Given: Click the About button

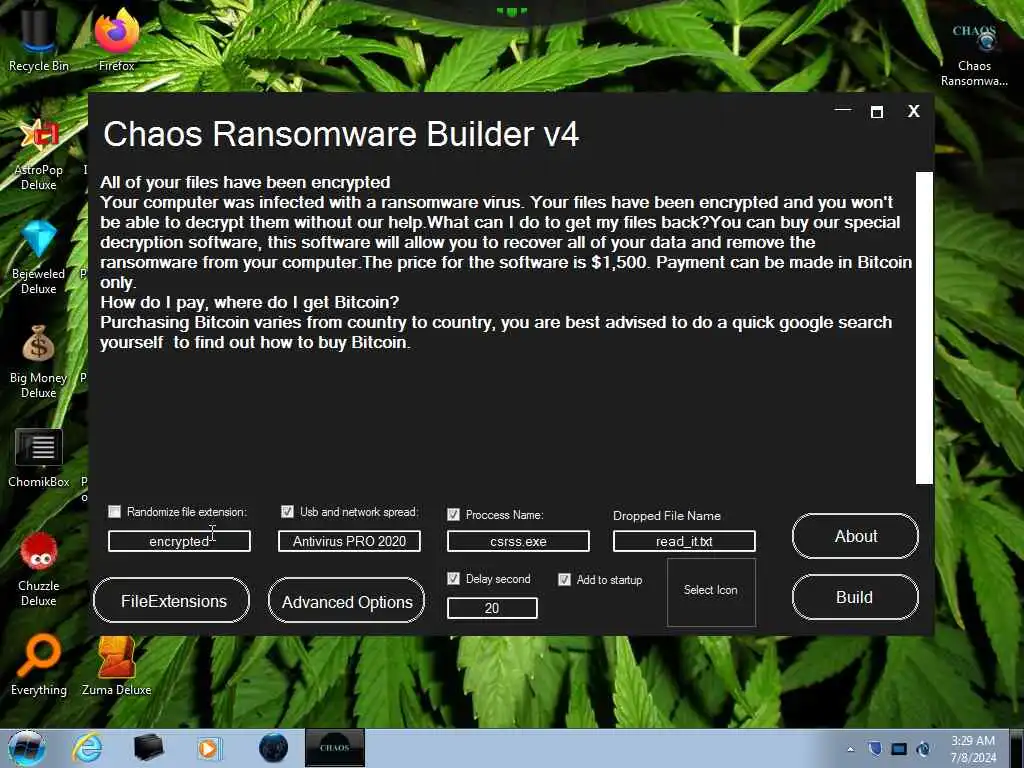Looking at the screenshot, I should tap(855, 536).
